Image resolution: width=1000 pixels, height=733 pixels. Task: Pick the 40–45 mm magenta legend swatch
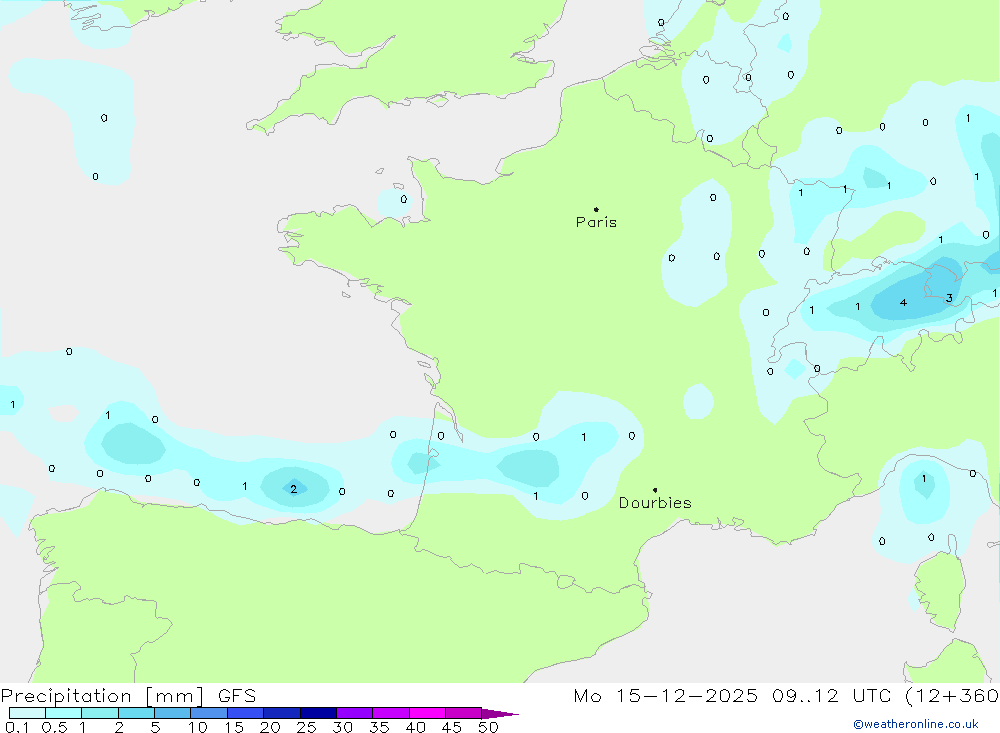427,713
